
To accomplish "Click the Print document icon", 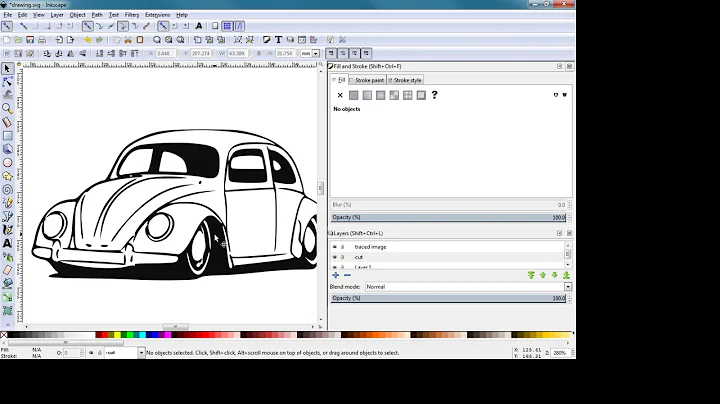I will tap(42, 40).
